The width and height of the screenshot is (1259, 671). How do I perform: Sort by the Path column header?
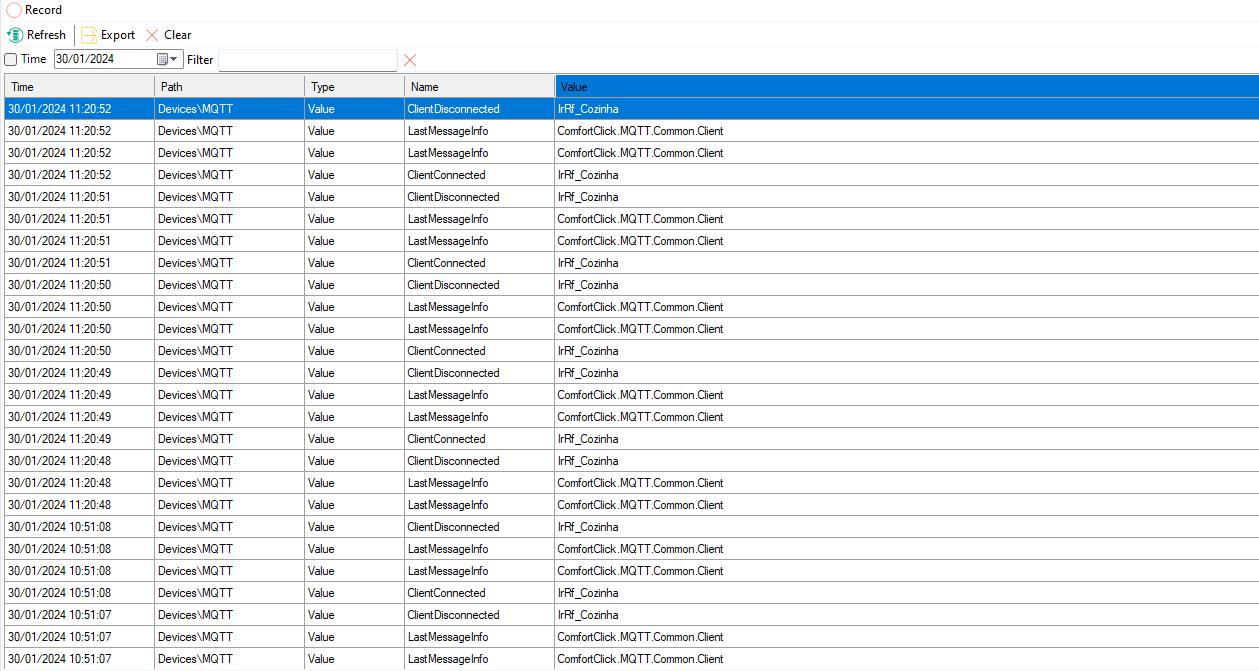(x=229, y=87)
